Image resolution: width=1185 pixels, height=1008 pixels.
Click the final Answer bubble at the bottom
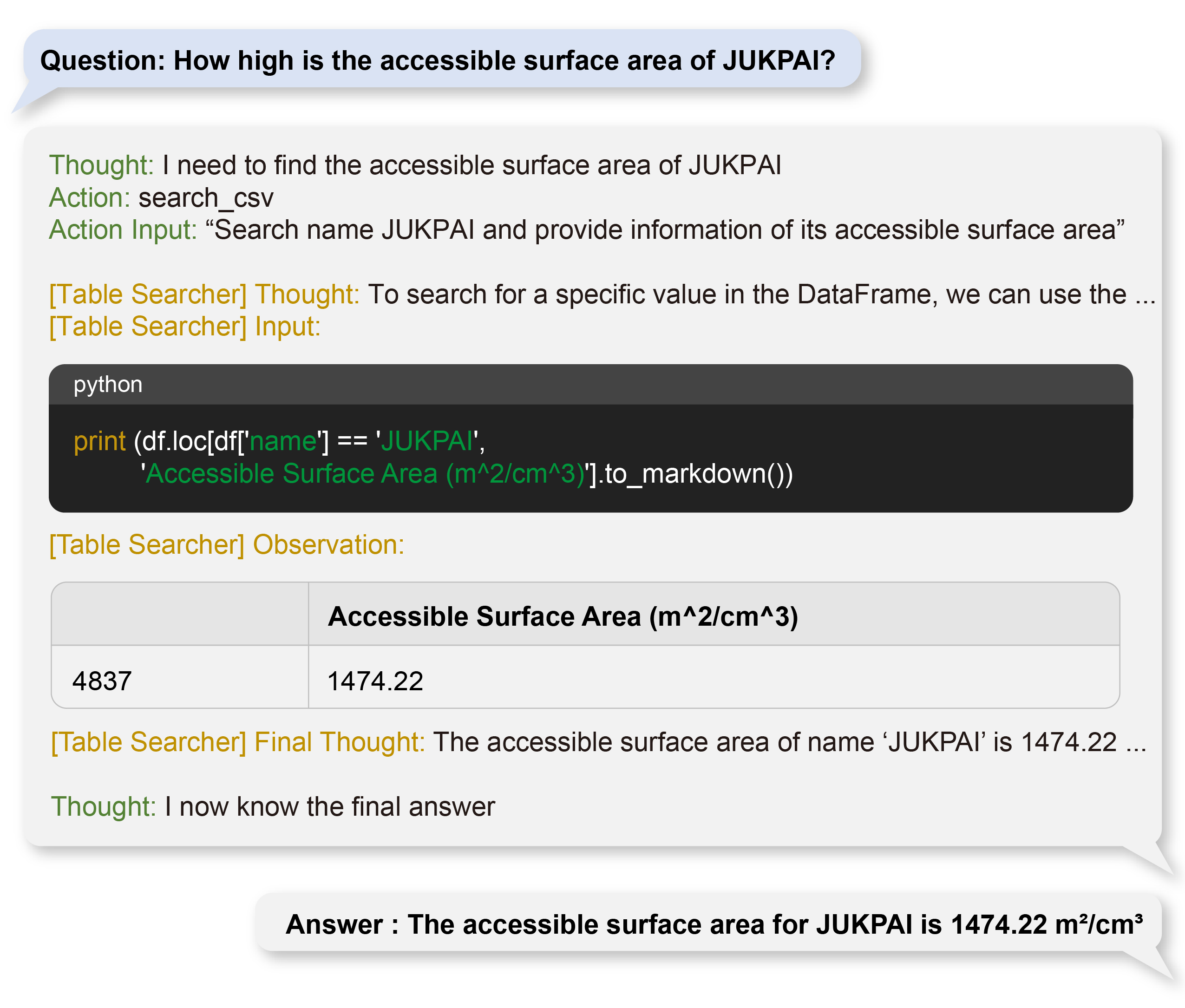coord(713,924)
